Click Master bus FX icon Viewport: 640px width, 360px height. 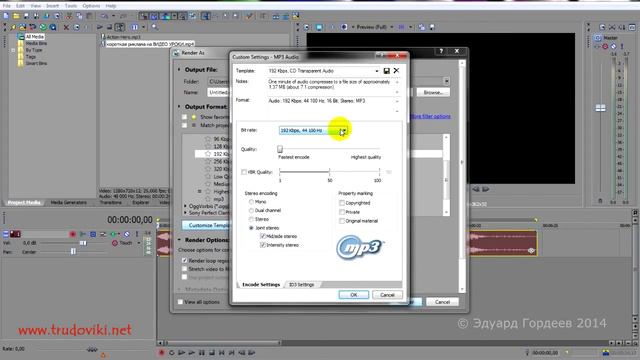click(x=598, y=47)
